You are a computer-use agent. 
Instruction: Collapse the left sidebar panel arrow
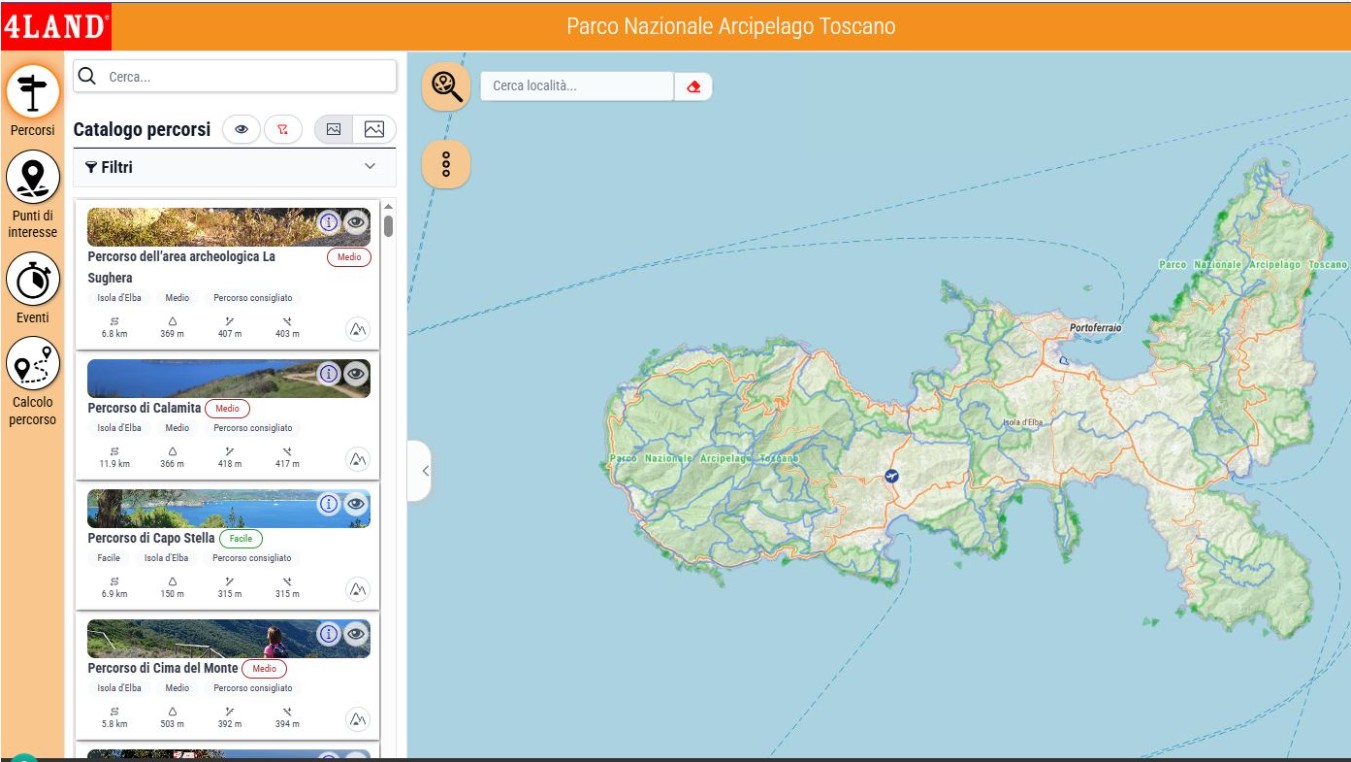424,470
